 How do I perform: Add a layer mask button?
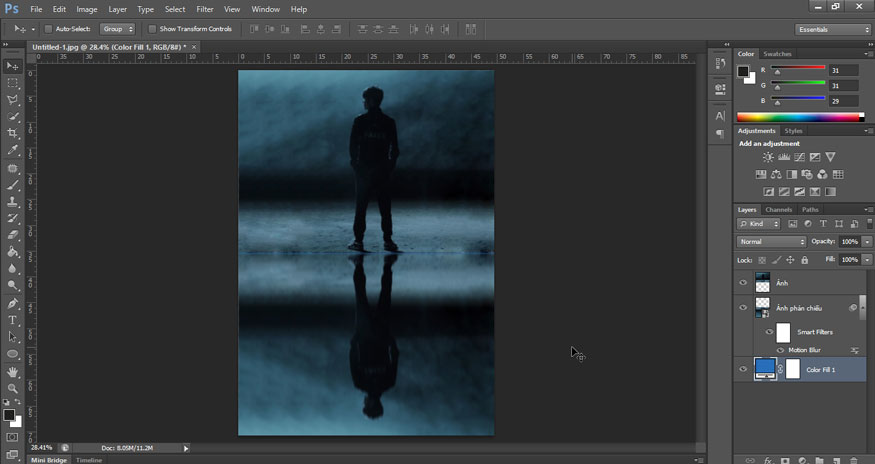(x=785, y=461)
